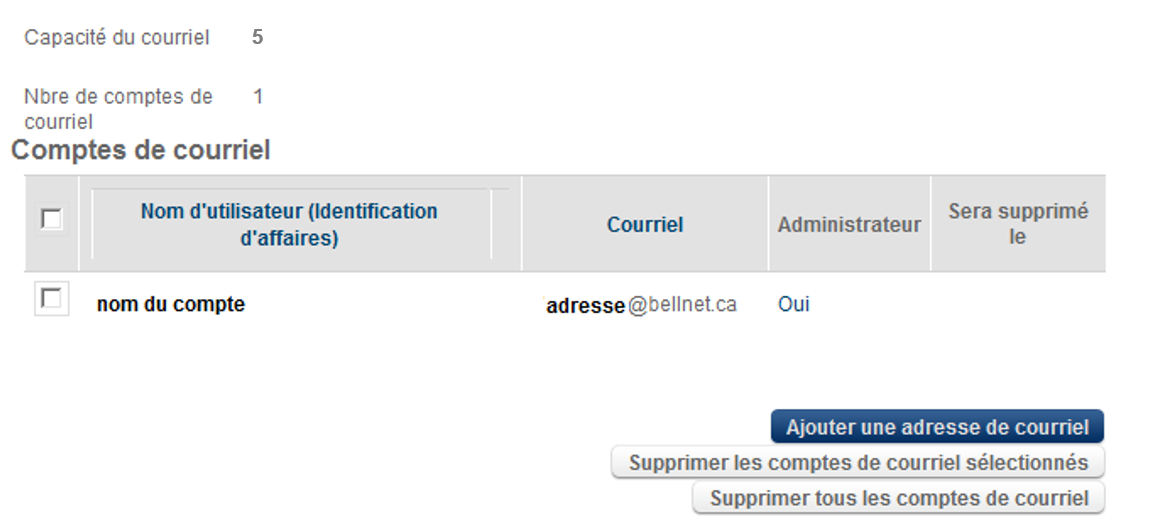Open the 'nom du compte' user entry
The height and width of the screenshot is (529, 1163).
coord(171,305)
